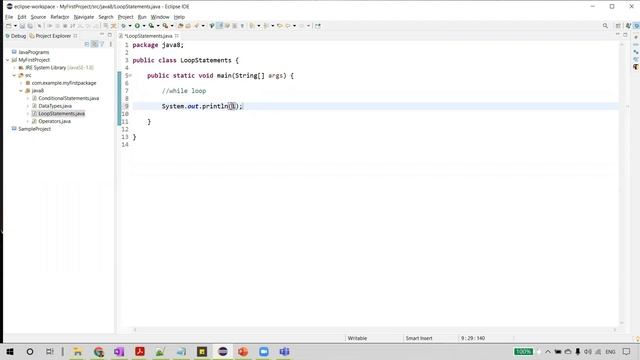Click the 9 : 29 : 140 cursor position
Screen dimensions: 640x360
click(473, 338)
